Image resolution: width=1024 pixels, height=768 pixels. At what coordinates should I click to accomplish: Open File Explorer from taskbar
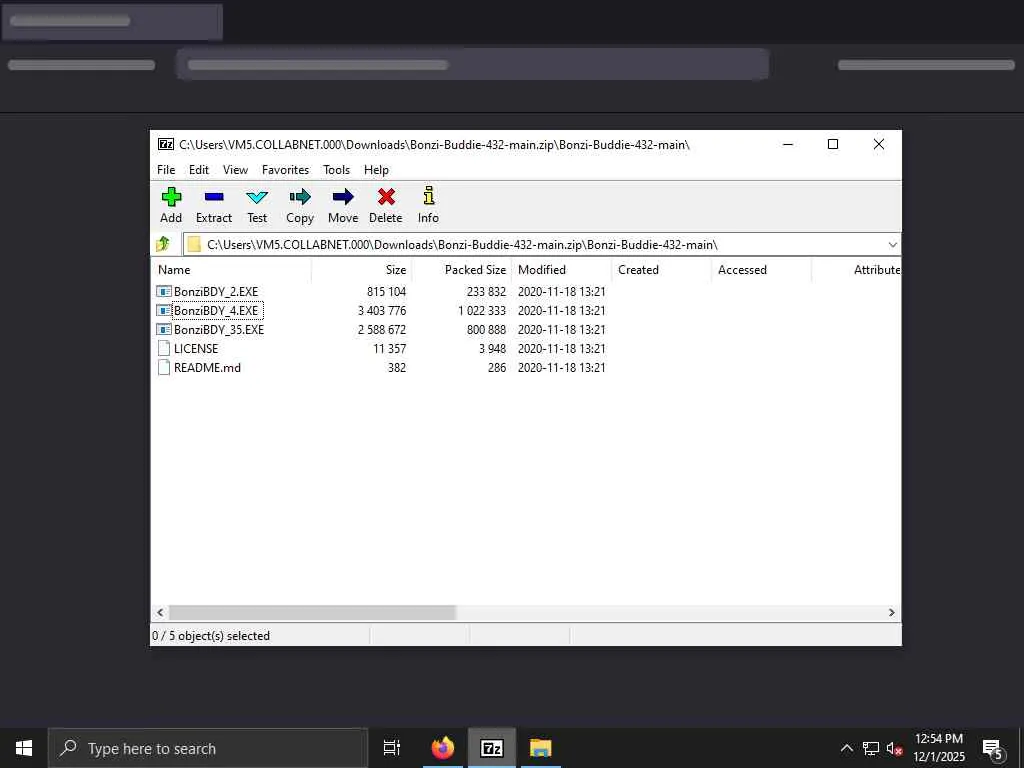tap(541, 748)
